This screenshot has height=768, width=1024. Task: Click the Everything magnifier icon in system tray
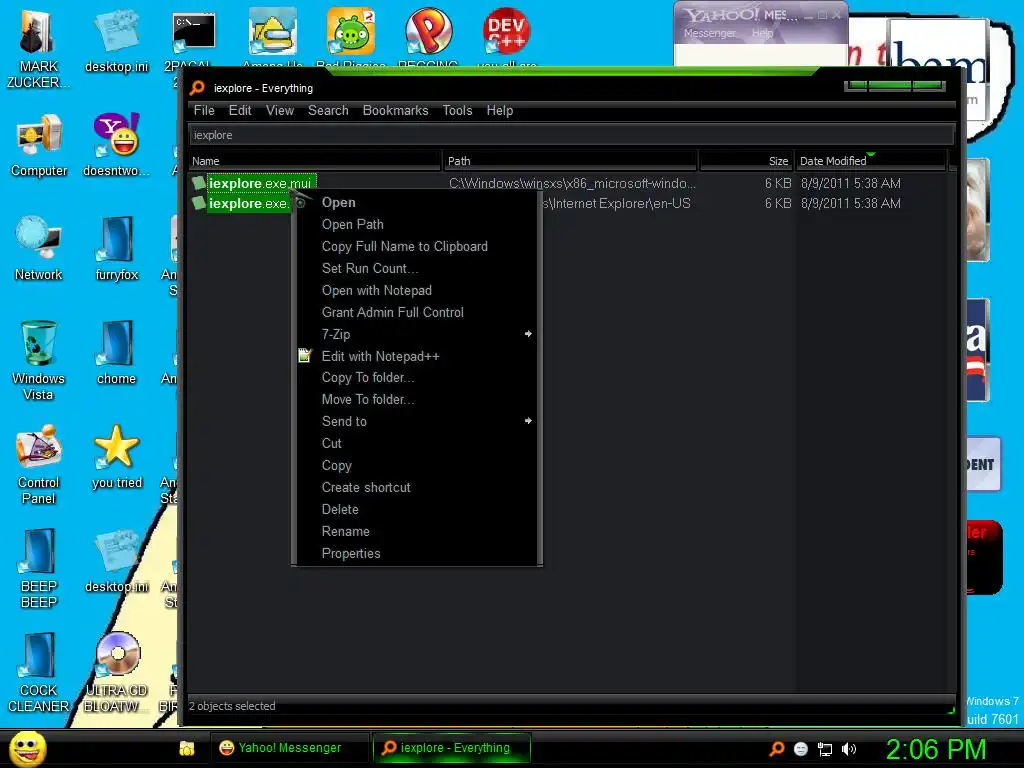(x=776, y=748)
